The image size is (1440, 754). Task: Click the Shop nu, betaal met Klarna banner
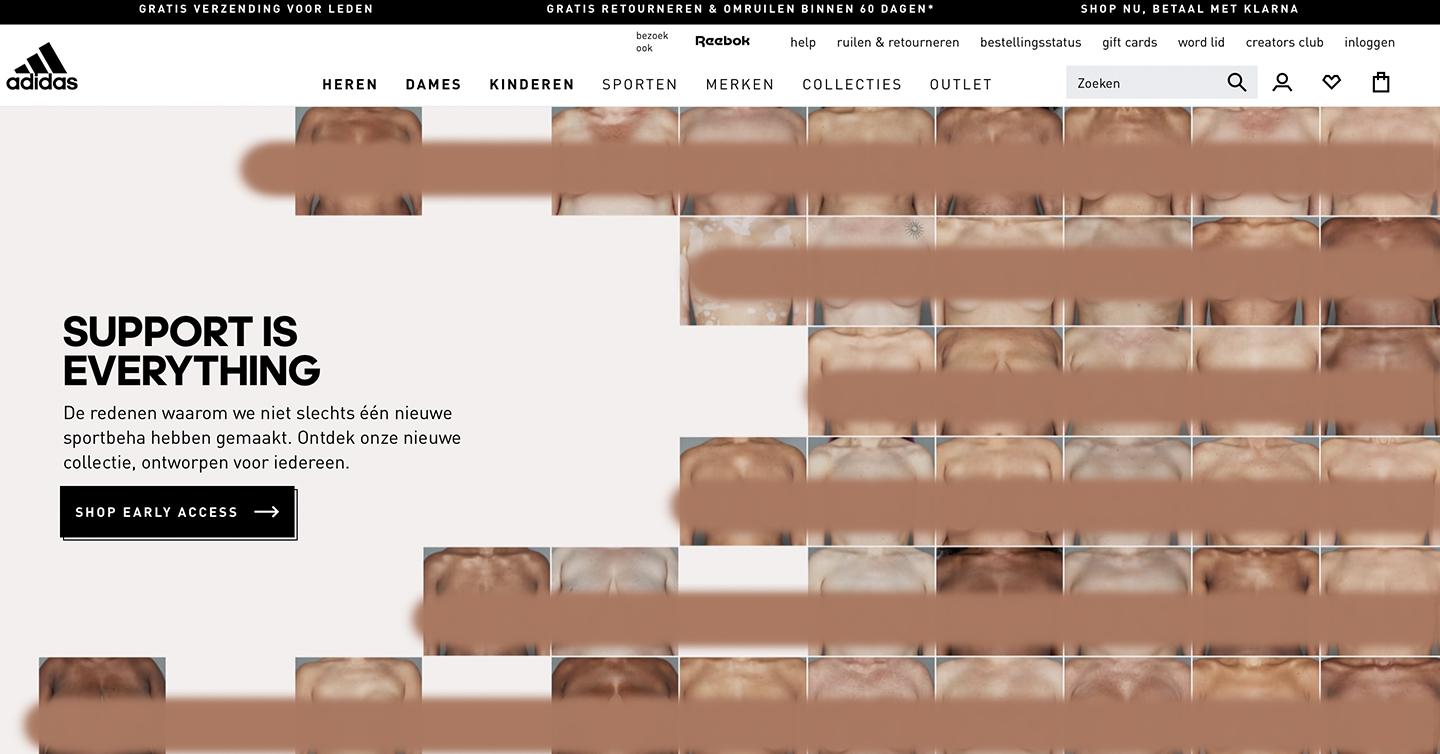point(1189,9)
